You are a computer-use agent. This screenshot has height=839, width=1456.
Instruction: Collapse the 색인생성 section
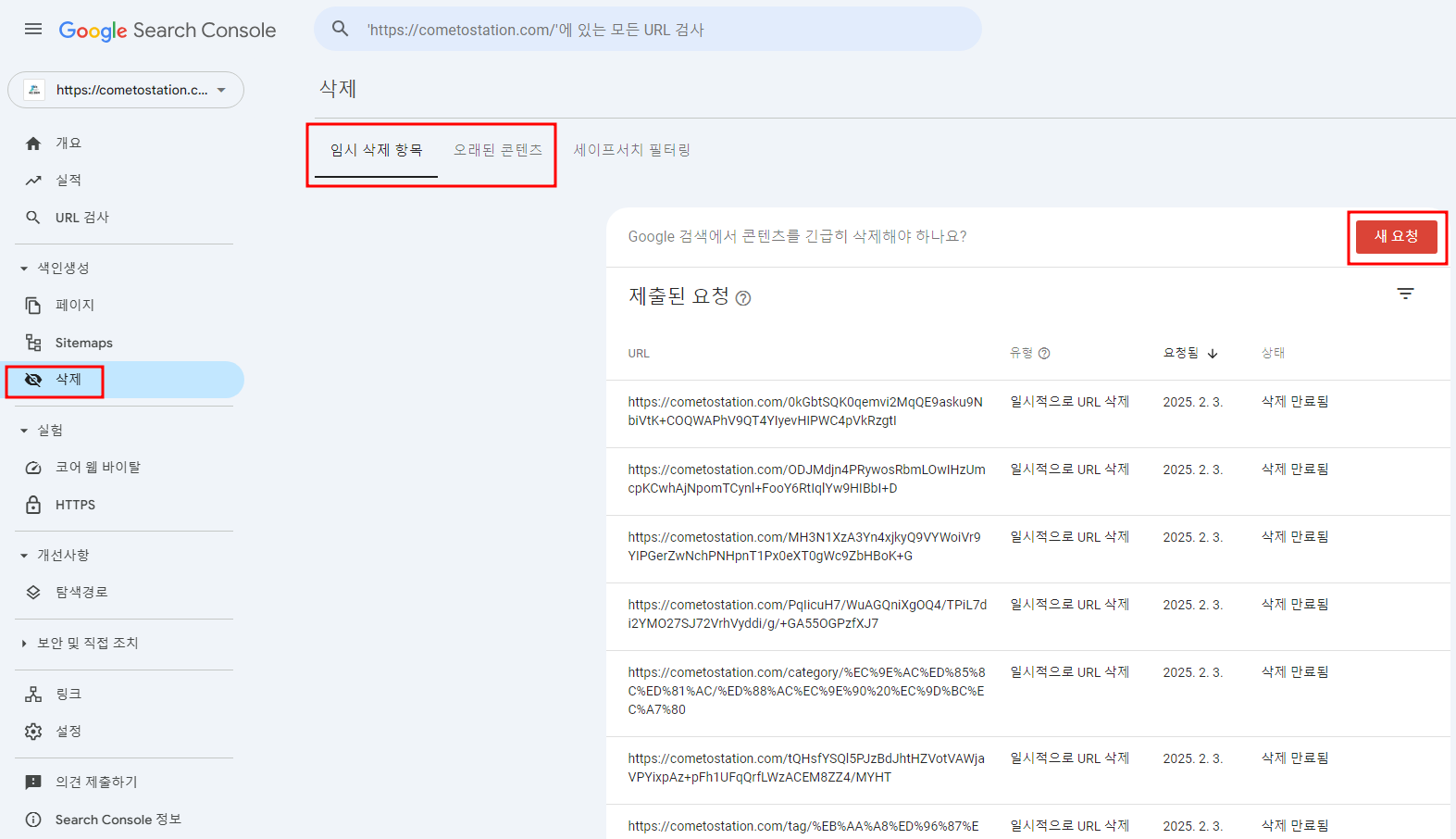click(24, 269)
